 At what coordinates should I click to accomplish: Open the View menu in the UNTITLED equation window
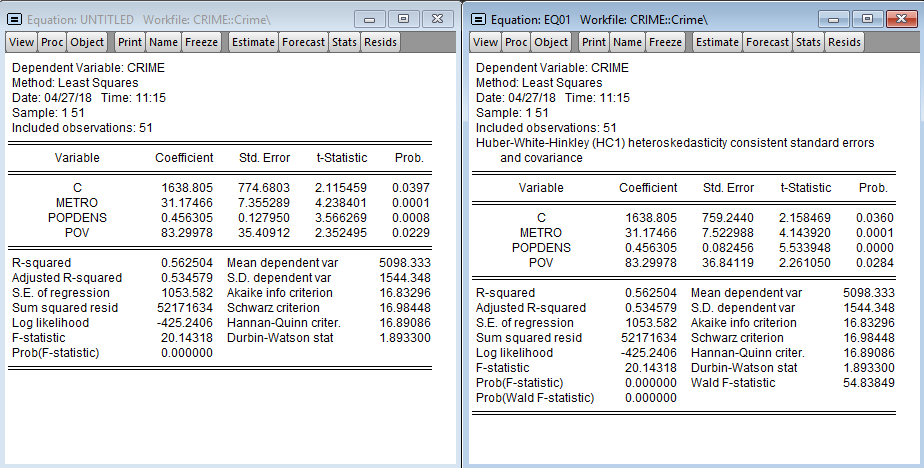[21, 42]
